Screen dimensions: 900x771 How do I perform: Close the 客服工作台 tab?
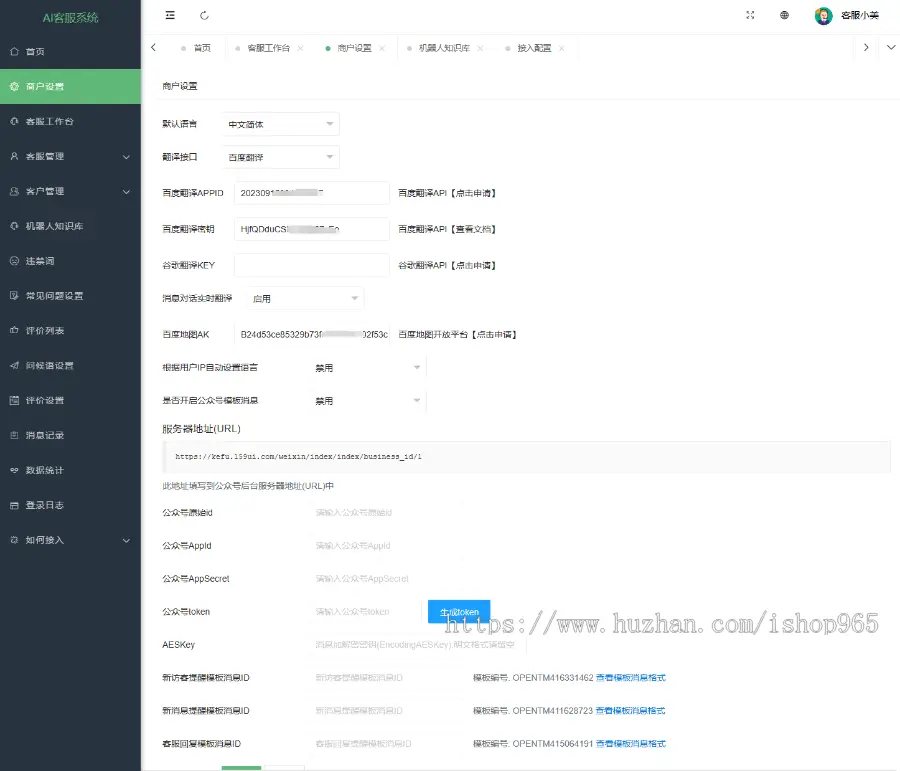point(300,48)
